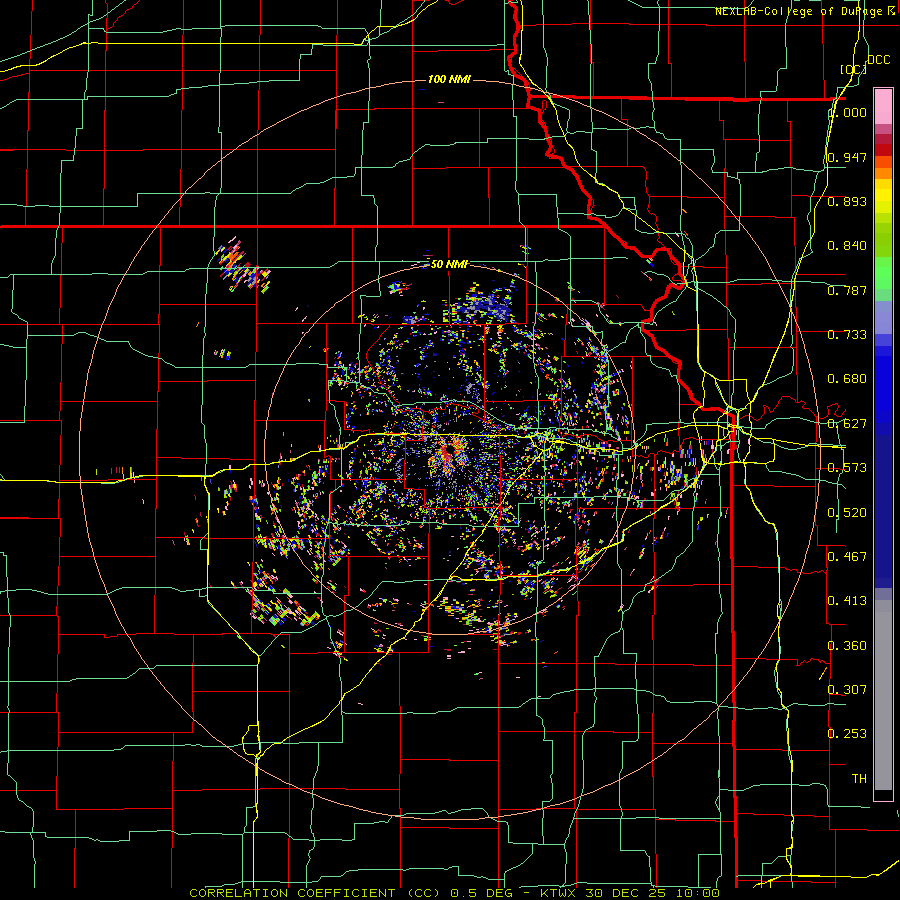Viewport: 900px width, 900px height.
Task: Click the 0.307 color scale value
Action: point(847,690)
